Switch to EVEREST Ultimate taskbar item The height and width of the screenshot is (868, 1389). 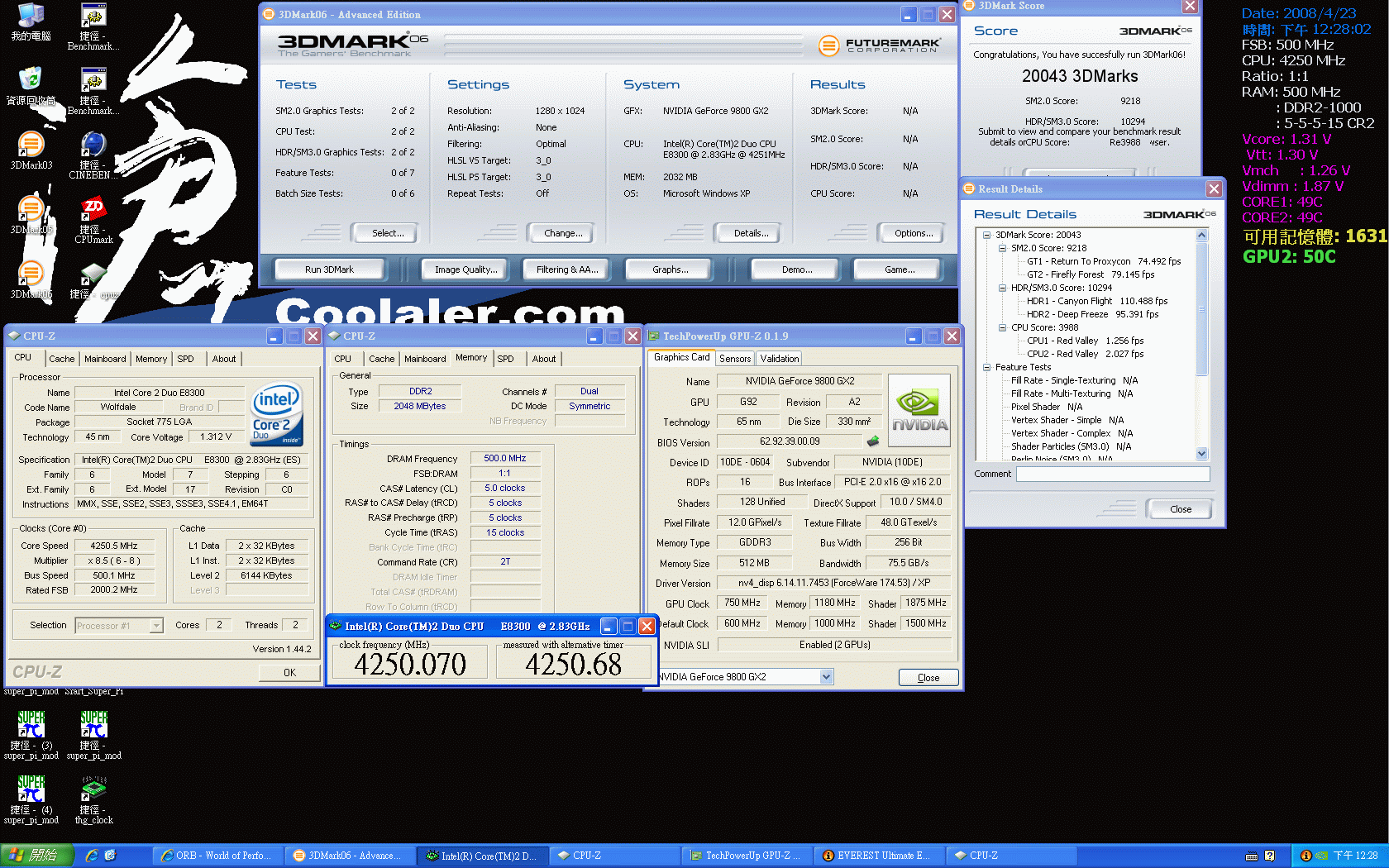tap(879, 856)
